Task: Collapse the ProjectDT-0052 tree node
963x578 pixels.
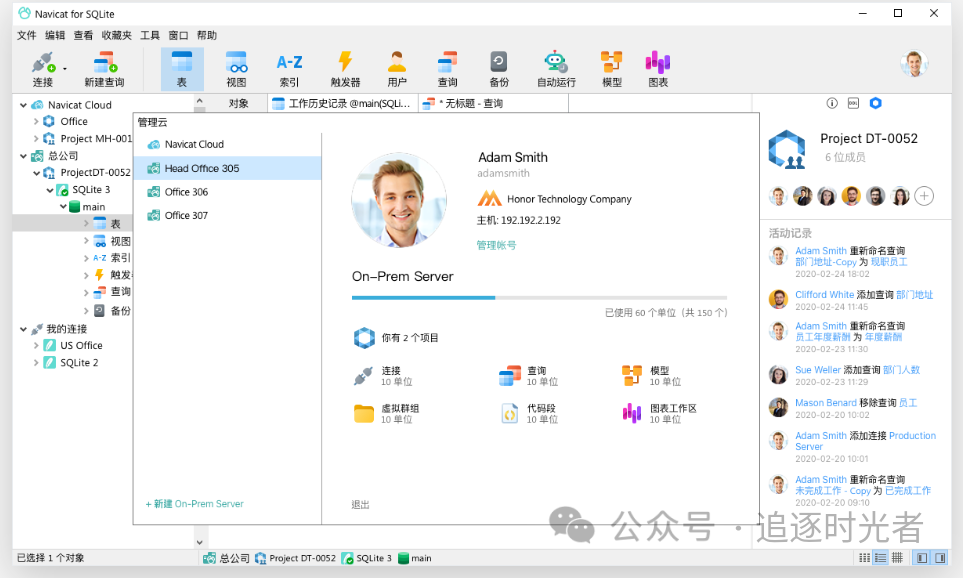Action: [x=36, y=173]
